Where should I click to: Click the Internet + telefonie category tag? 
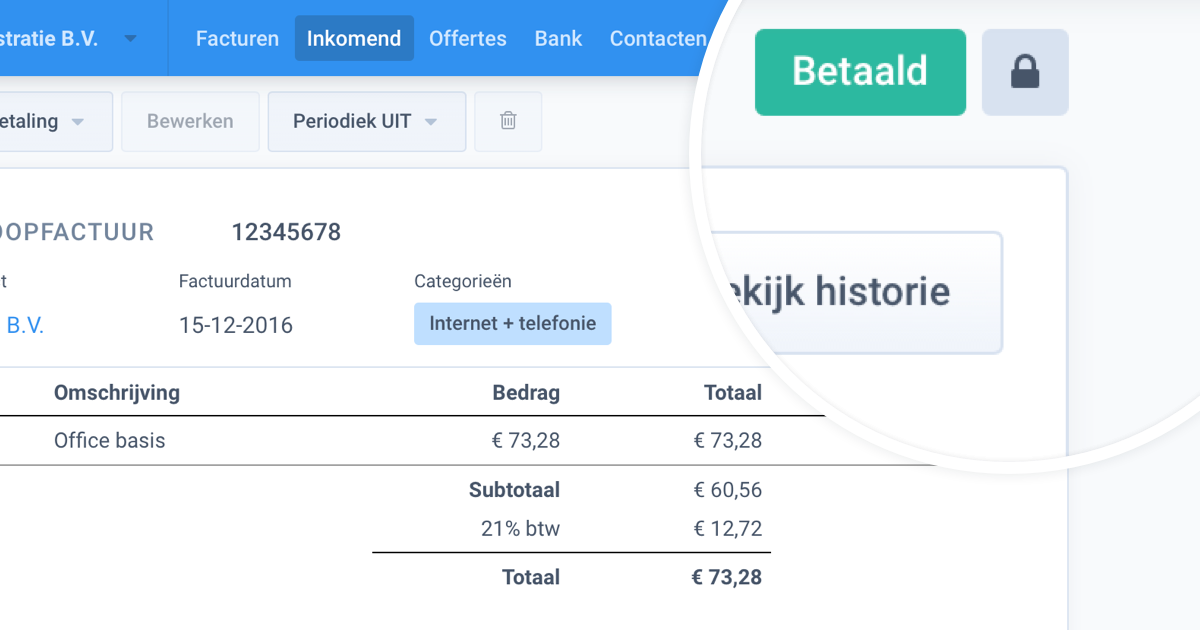(512, 323)
